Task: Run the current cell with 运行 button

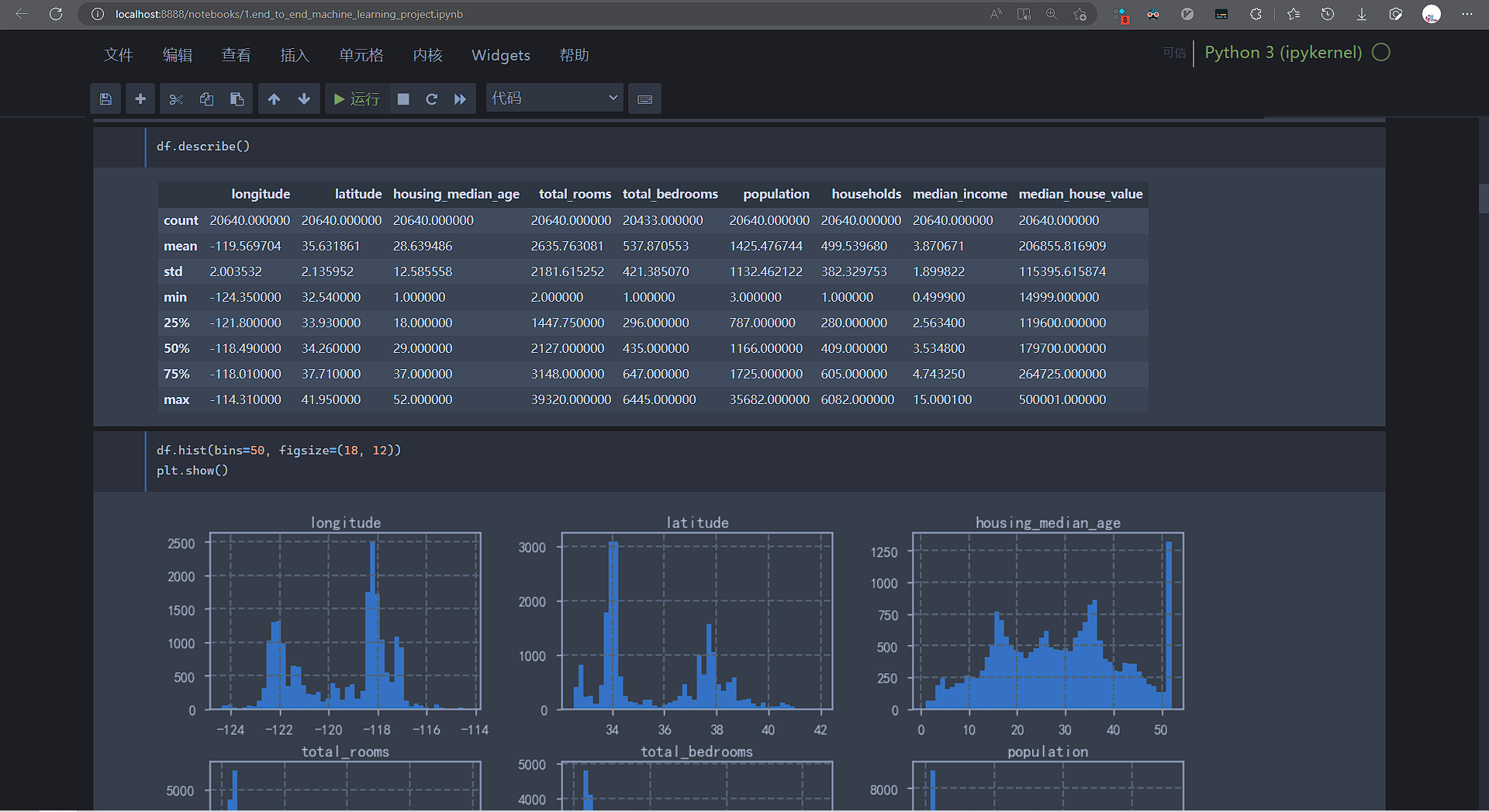Action: [357, 98]
